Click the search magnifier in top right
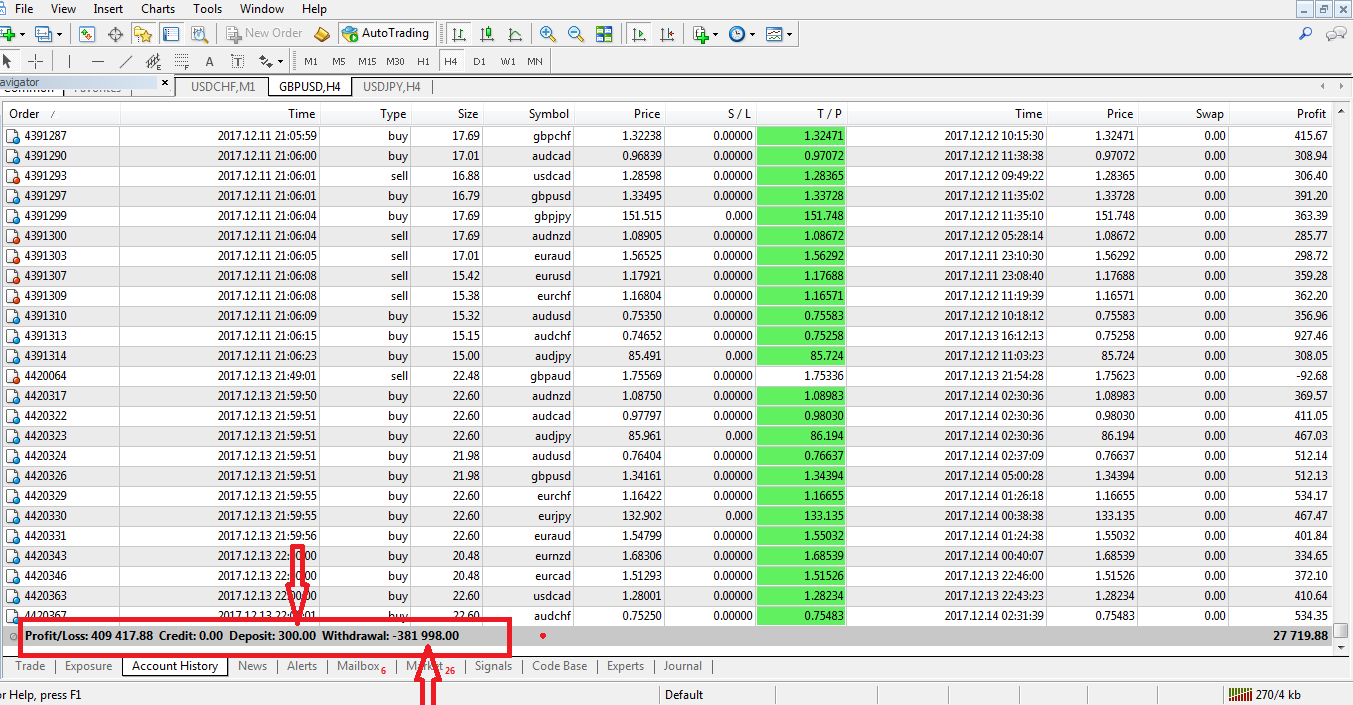The height and width of the screenshot is (705, 1353). coord(1305,34)
